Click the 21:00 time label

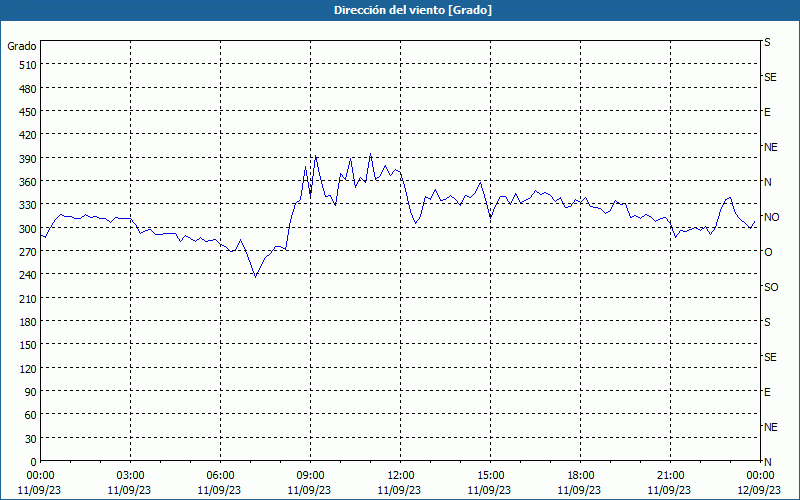coord(670,476)
